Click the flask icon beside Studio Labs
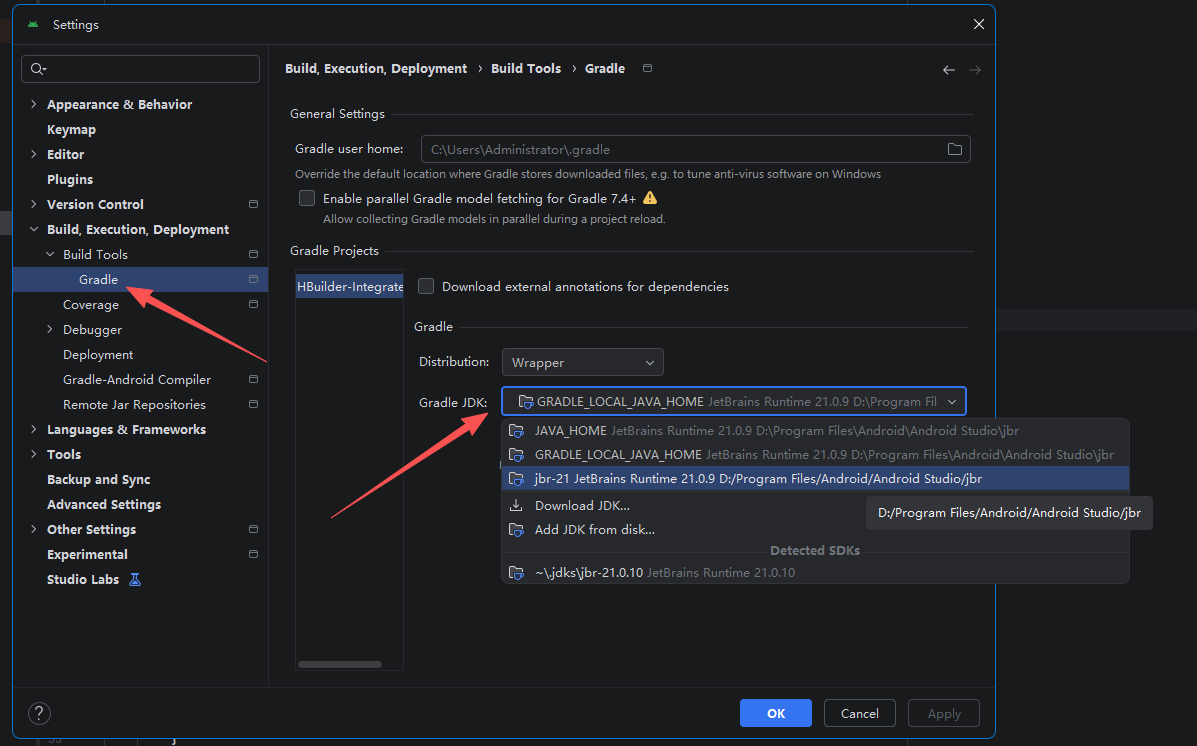The height and width of the screenshot is (746, 1197). coord(135,580)
